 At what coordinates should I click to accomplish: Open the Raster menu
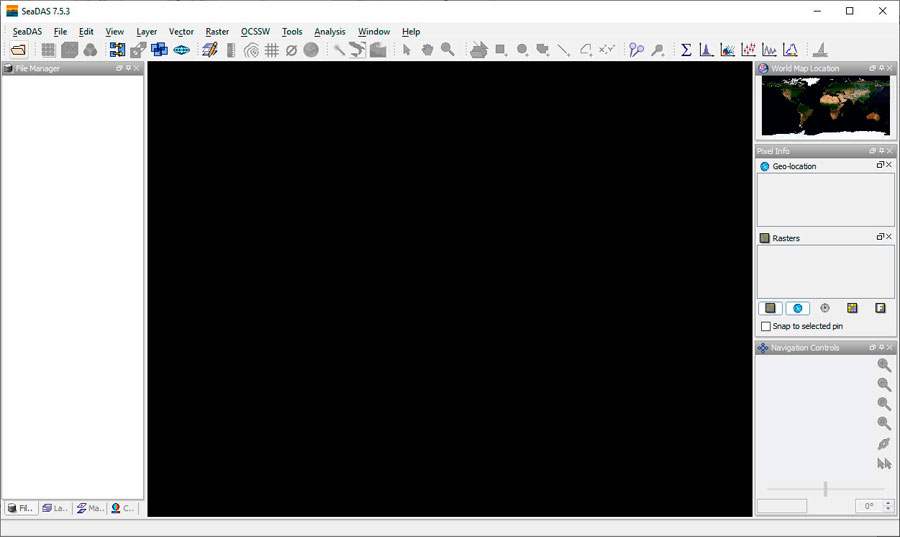click(x=217, y=32)
